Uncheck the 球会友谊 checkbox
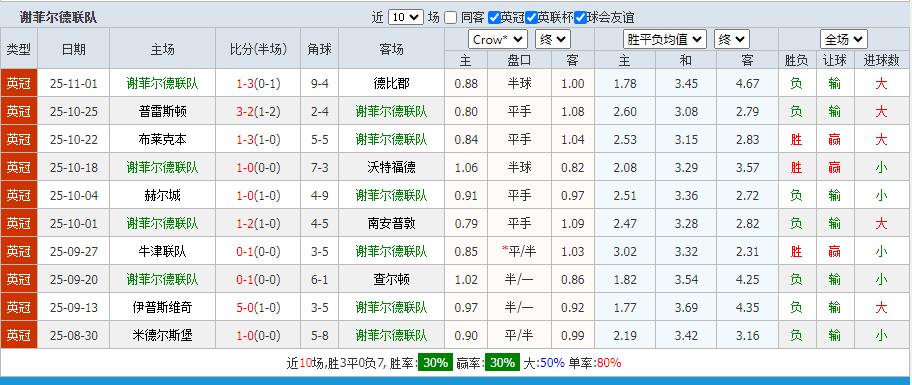Screen dimensions: 912x385 pyautogui.click(x=580, y=17)
